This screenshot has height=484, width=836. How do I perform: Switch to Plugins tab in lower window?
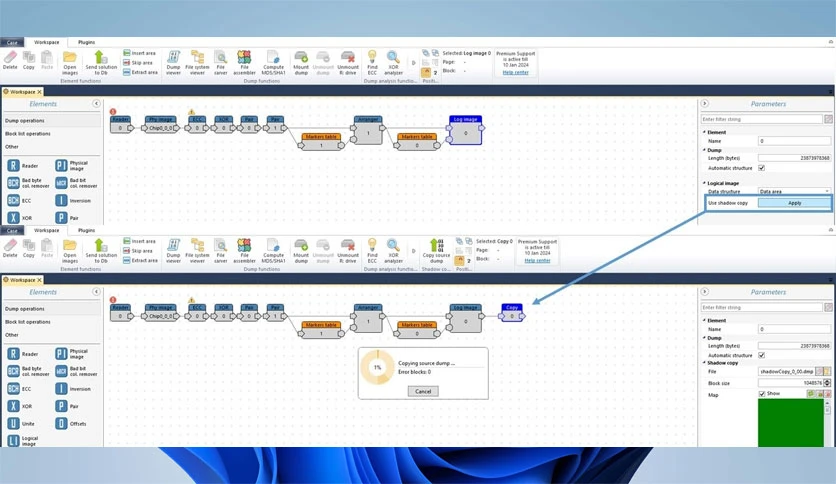[x=86, y=230]
